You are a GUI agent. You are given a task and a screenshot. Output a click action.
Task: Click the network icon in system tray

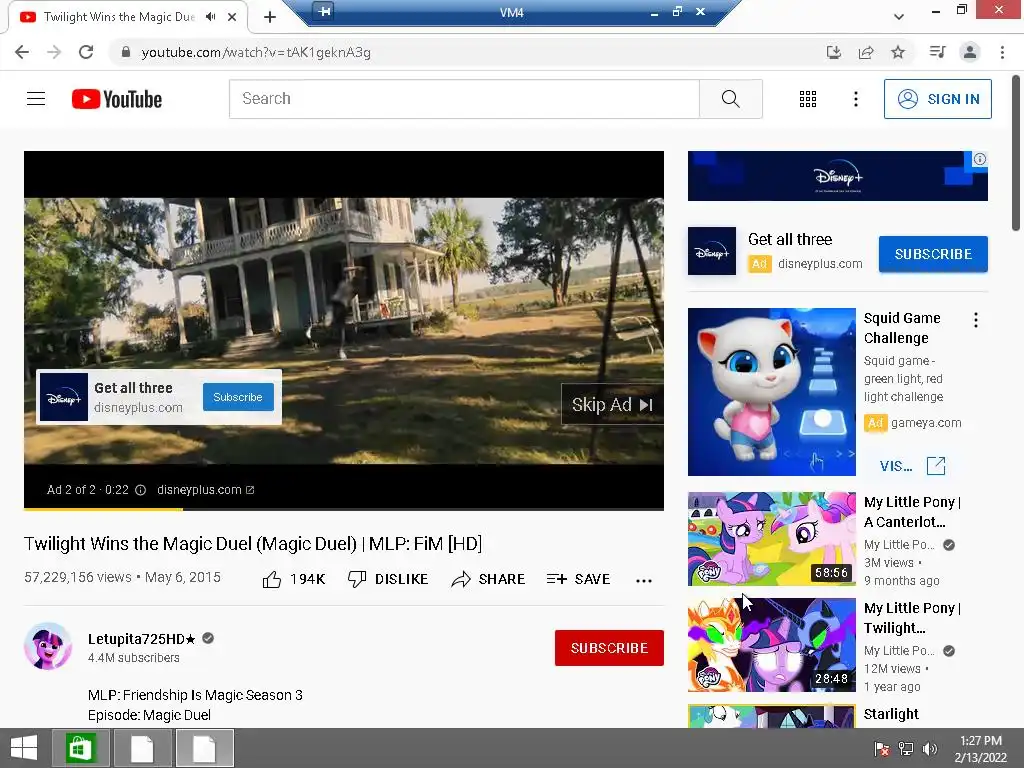click(906, 749)
